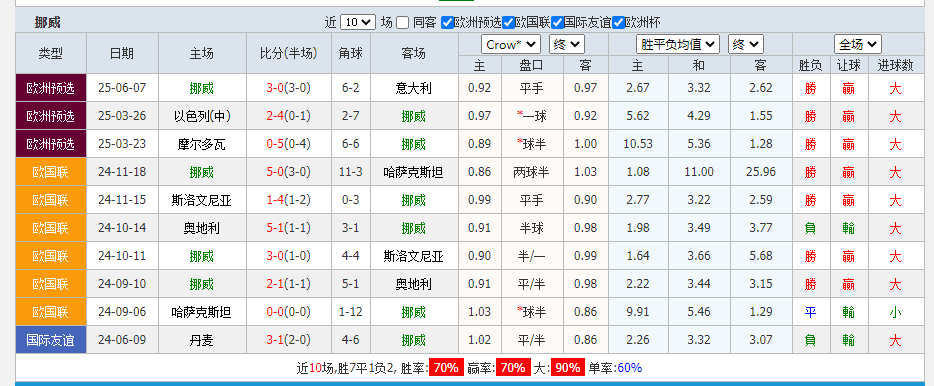Click the 25.96 away odds value
The width and height of the screenshot is (934, 386).
point(761,173)
